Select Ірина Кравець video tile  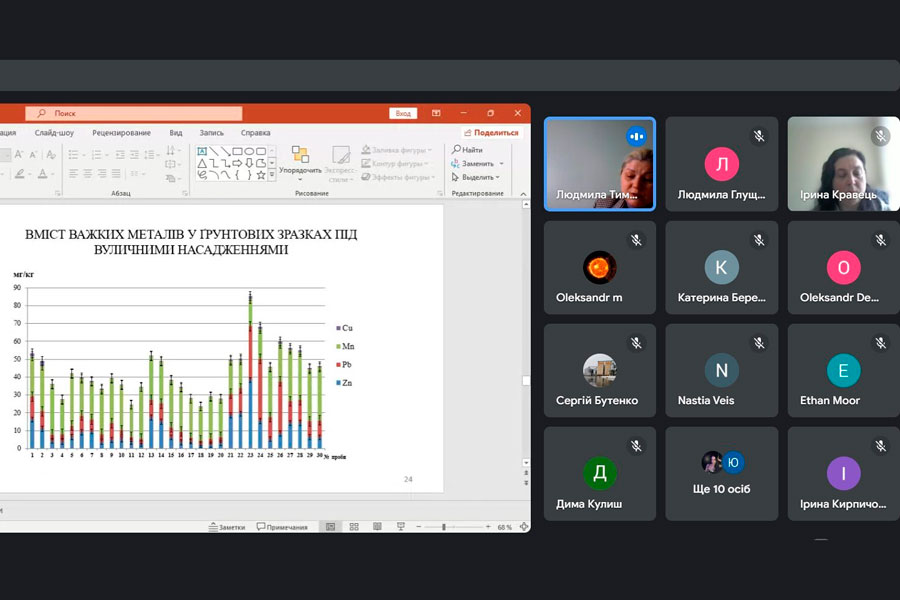coord(843,164)
